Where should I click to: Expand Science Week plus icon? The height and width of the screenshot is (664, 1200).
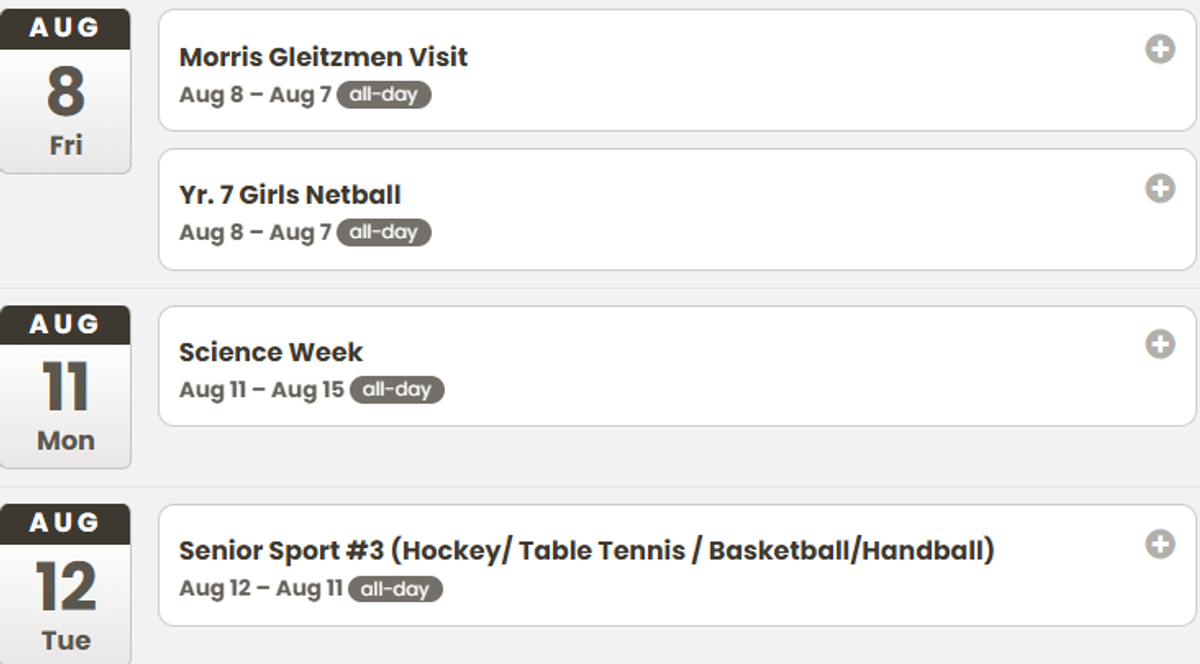[x=1160, y=344]
